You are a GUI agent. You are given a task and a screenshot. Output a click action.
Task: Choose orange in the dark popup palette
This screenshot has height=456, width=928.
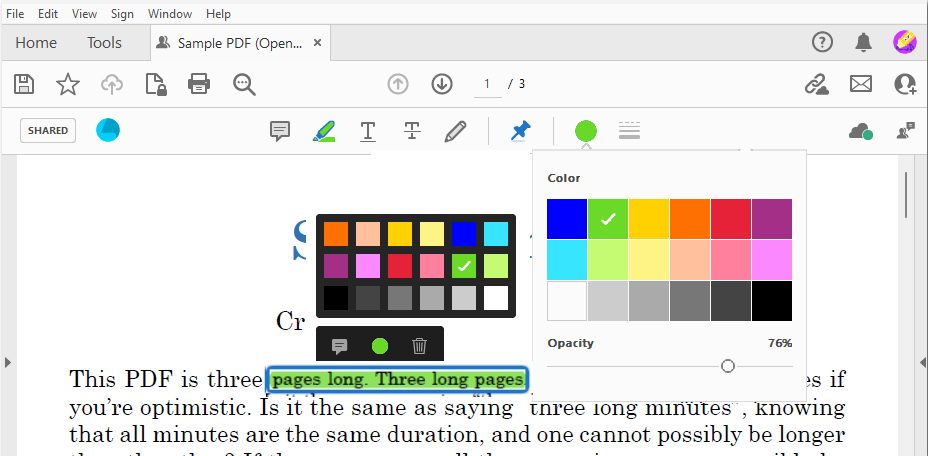(336, 234)
